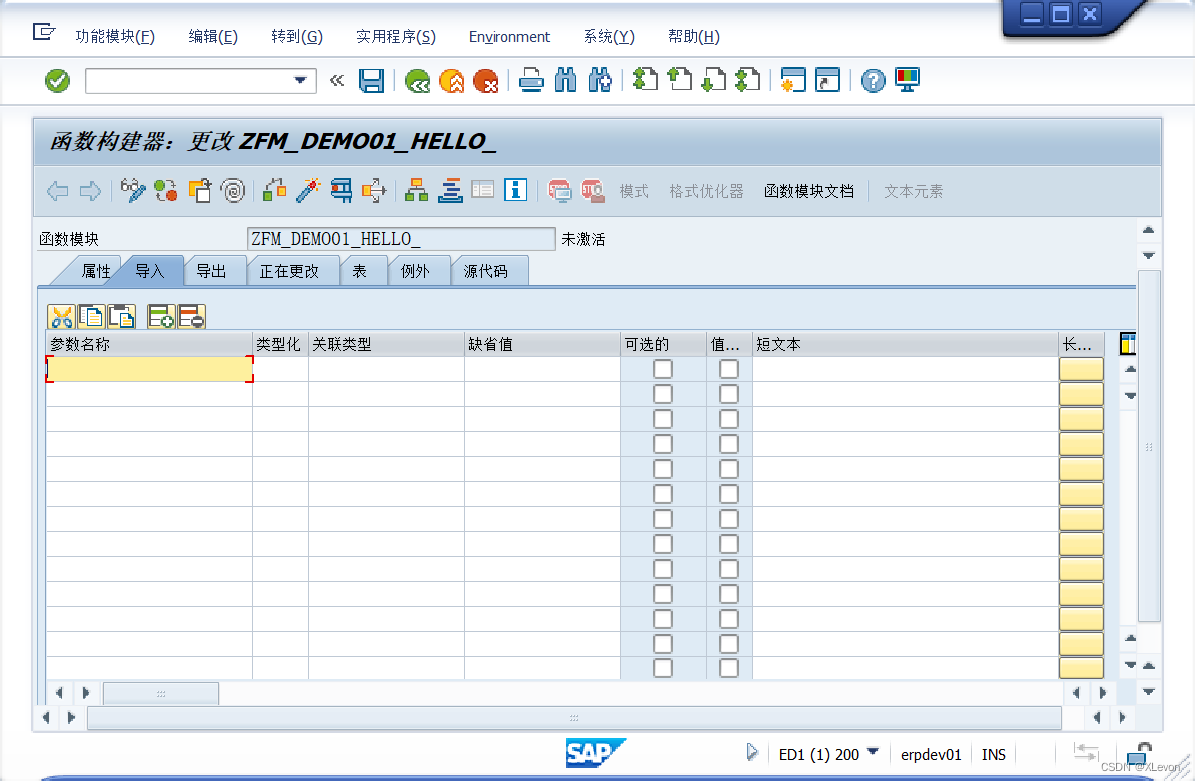
Task: Expand the ED1 (1) 200 system dropdown
Action: point(873,753)
